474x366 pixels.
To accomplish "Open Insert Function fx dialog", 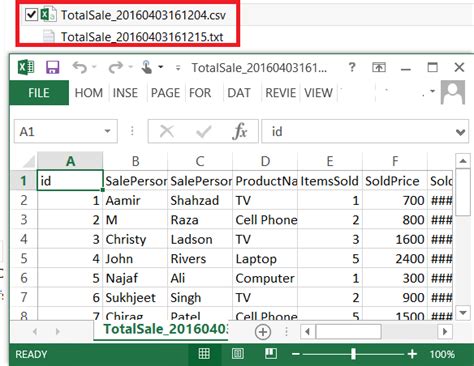I will click(240, 131).
